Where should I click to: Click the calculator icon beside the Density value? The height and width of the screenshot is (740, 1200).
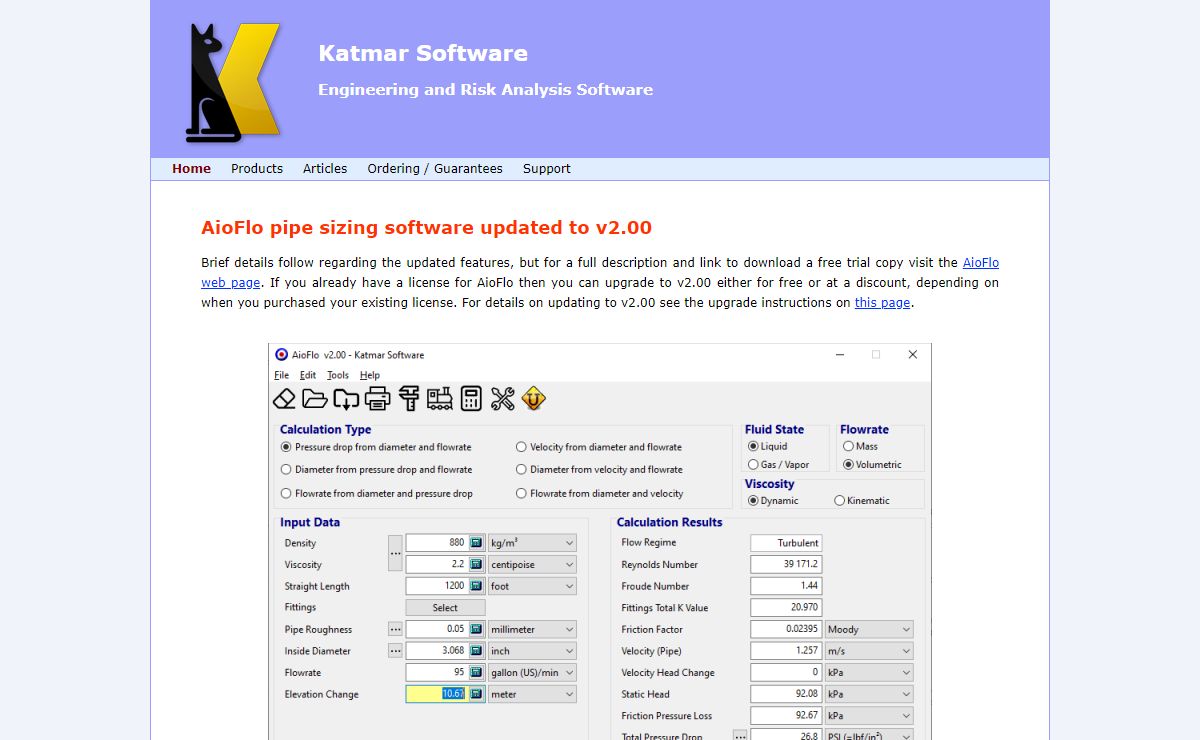tap(477, 543)
